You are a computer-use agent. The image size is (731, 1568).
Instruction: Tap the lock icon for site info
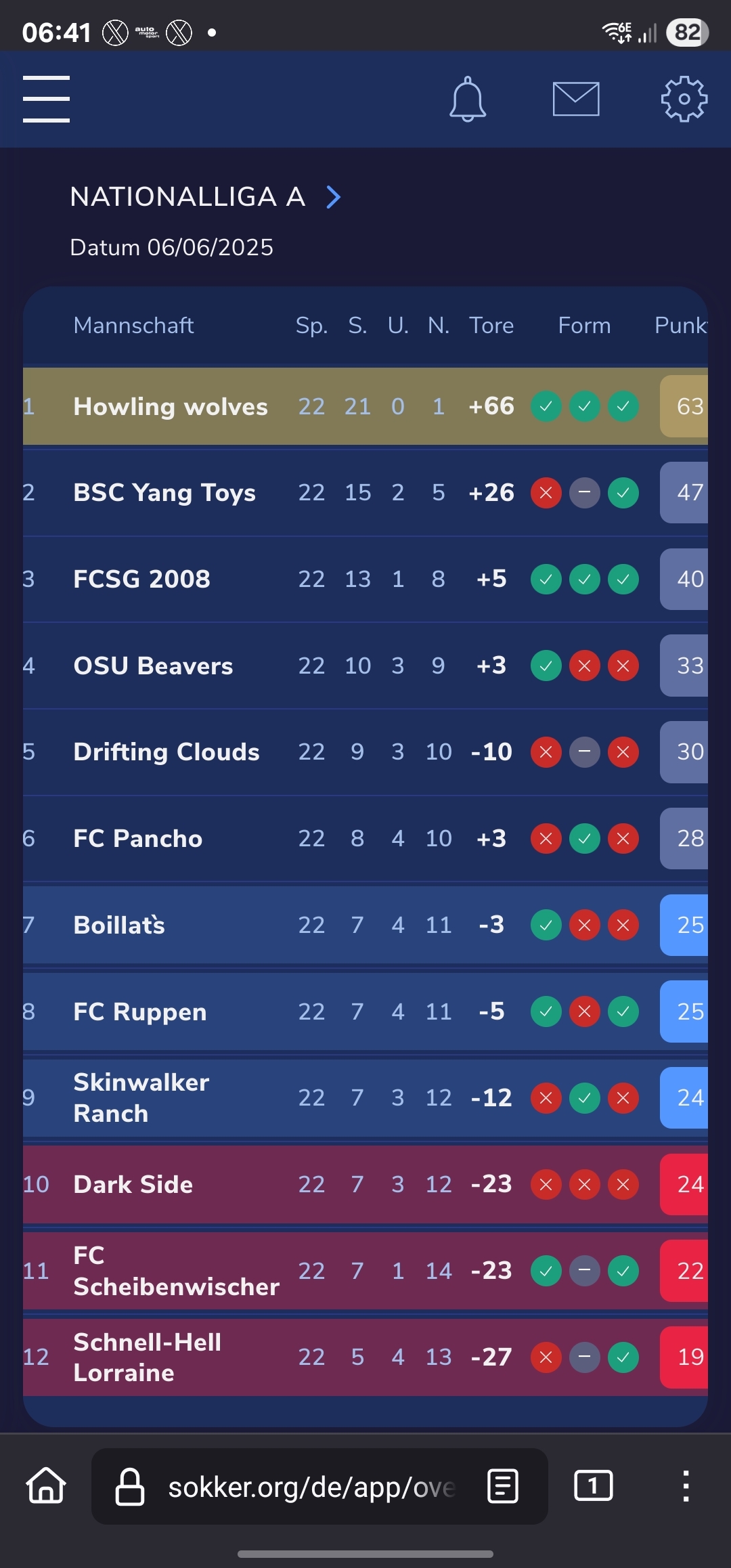pos(130,1487)
